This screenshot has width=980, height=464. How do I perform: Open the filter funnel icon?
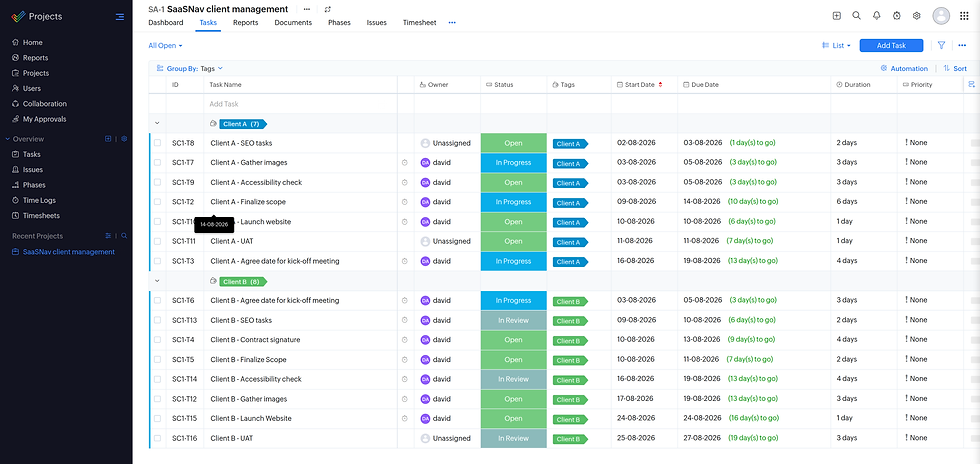click(x=941, y=45)
